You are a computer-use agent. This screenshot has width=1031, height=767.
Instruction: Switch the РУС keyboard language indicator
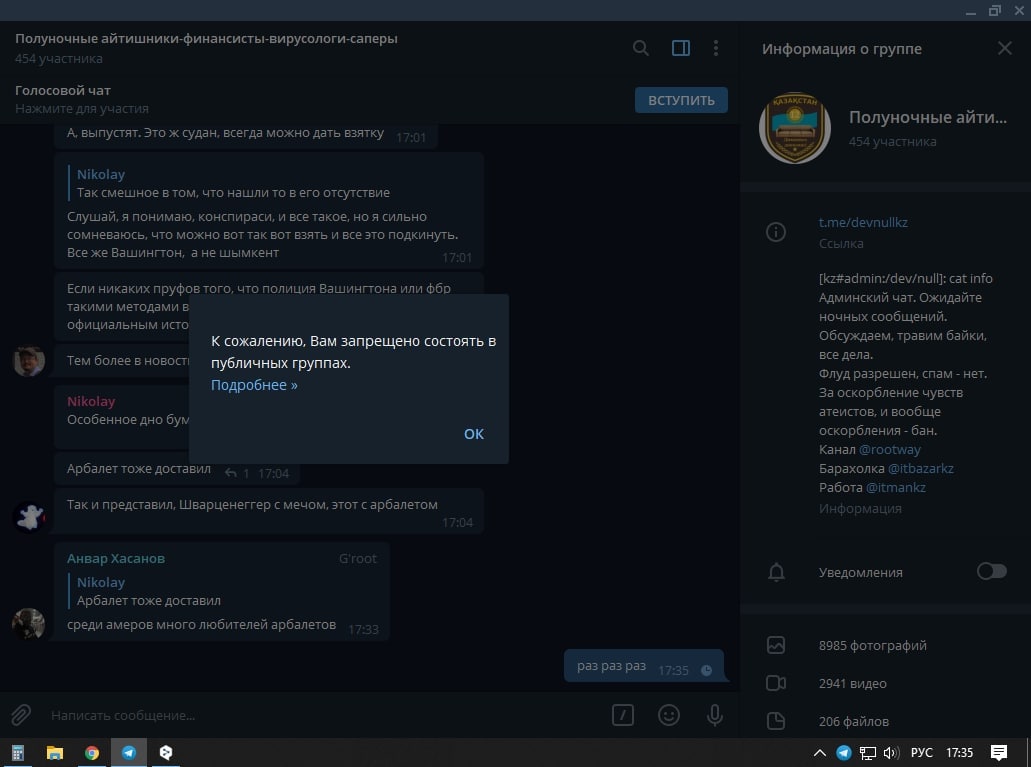pyautogui.click(x=921, y=753)
